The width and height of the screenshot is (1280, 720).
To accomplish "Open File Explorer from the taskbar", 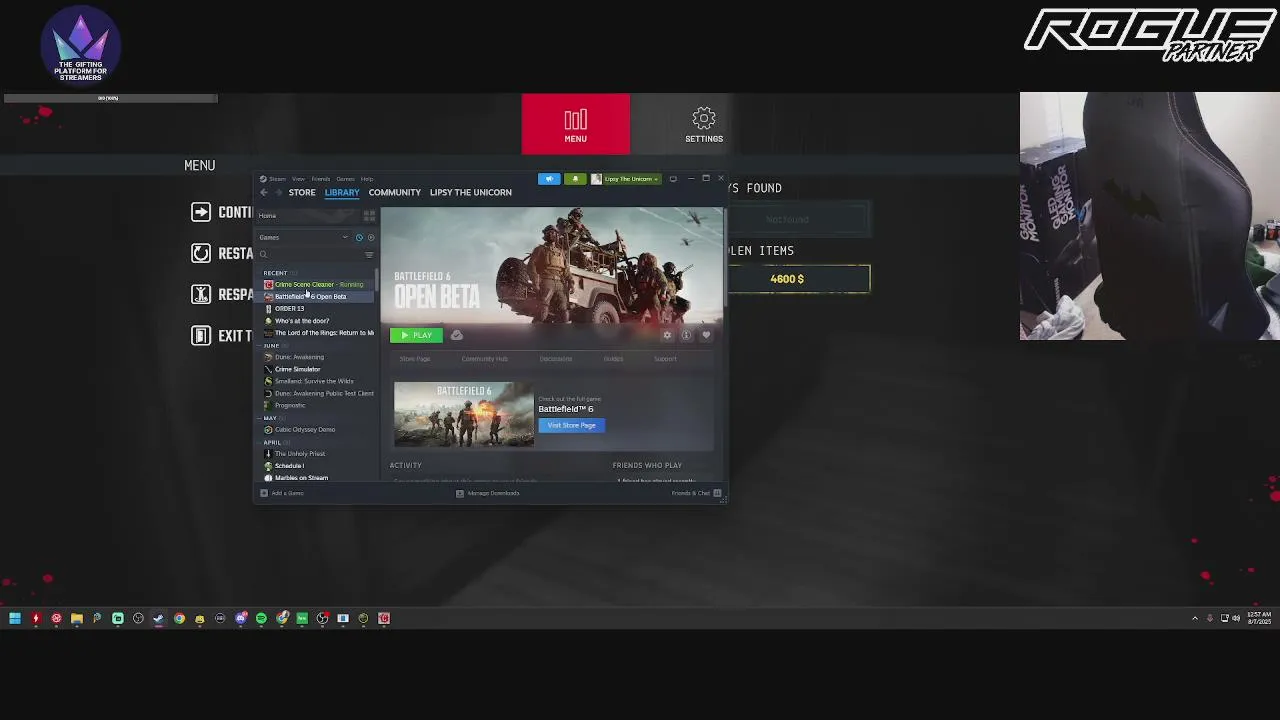I will coord(76,618).
